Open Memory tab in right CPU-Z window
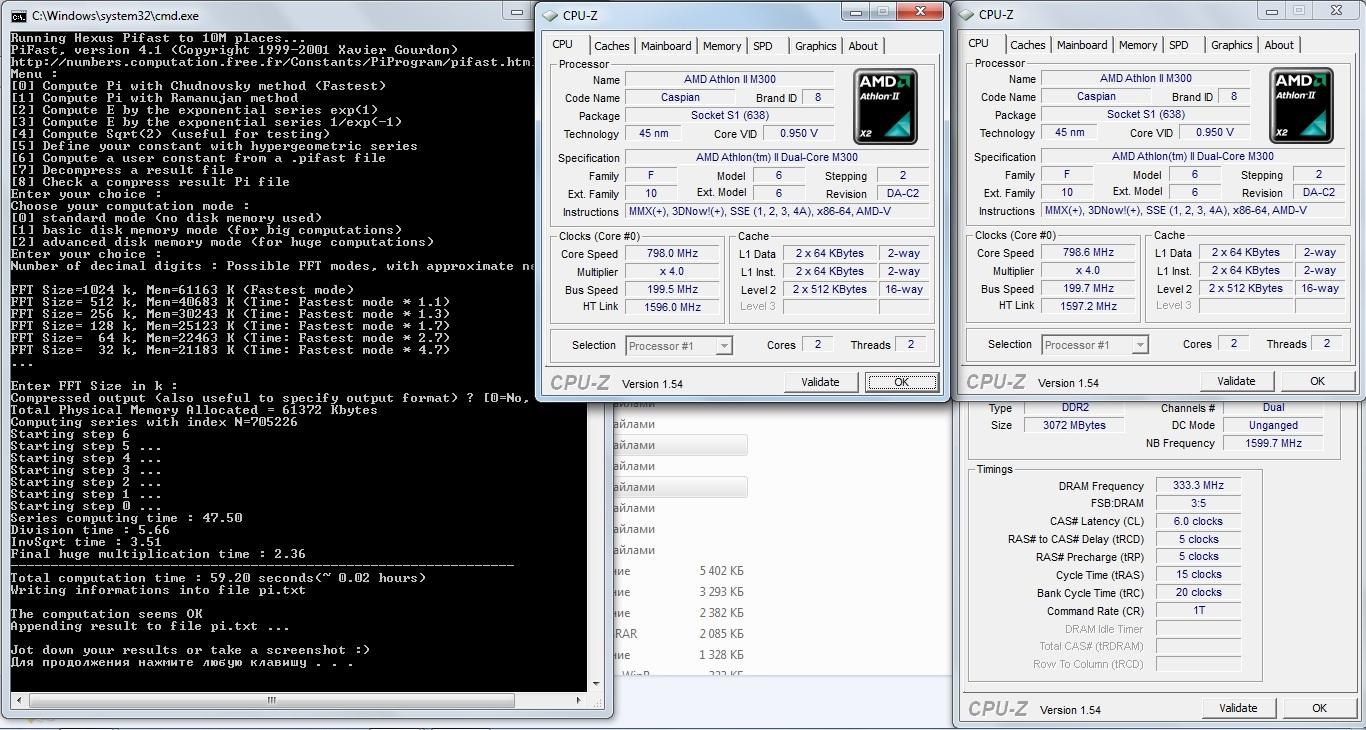Image resolution: width=1366 pixels, height=730 pixels. pyautogui.click(x=1138, y=45)
